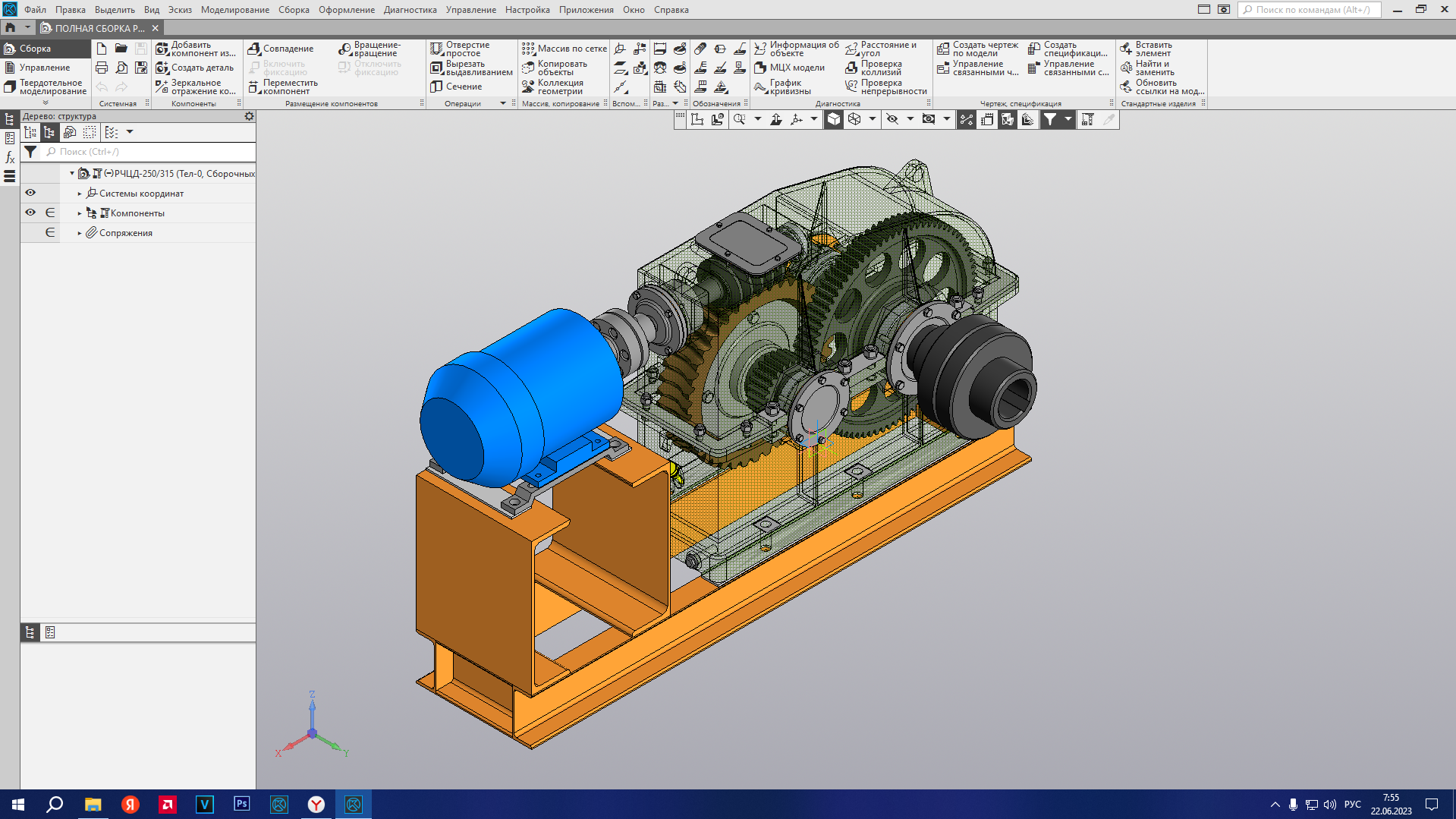1456x819 pixels.
Task: Select Вырезать выдавливанием operation
Action: (x=471, y=68)
